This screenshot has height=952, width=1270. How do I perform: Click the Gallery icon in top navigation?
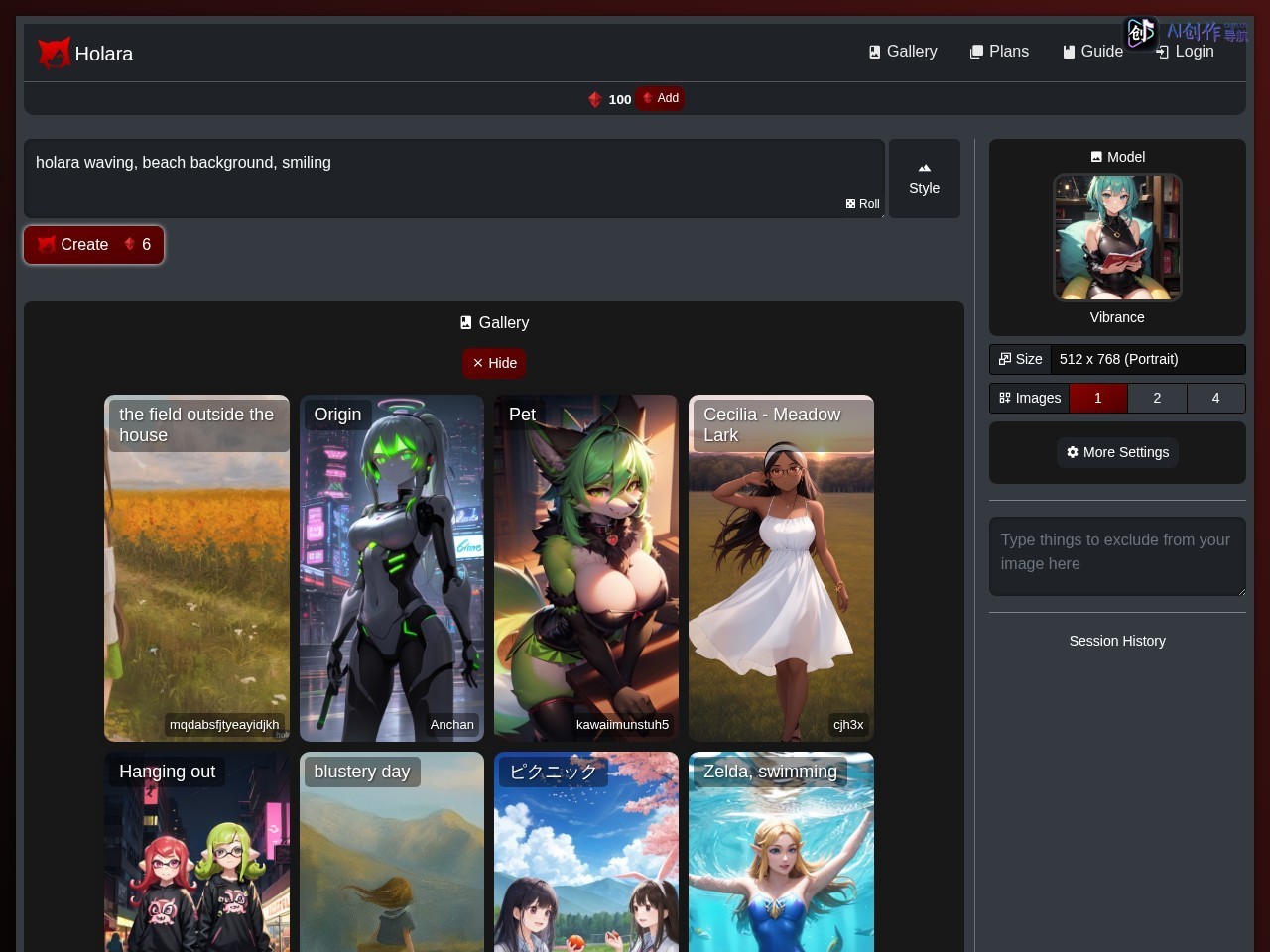point(874,52)
